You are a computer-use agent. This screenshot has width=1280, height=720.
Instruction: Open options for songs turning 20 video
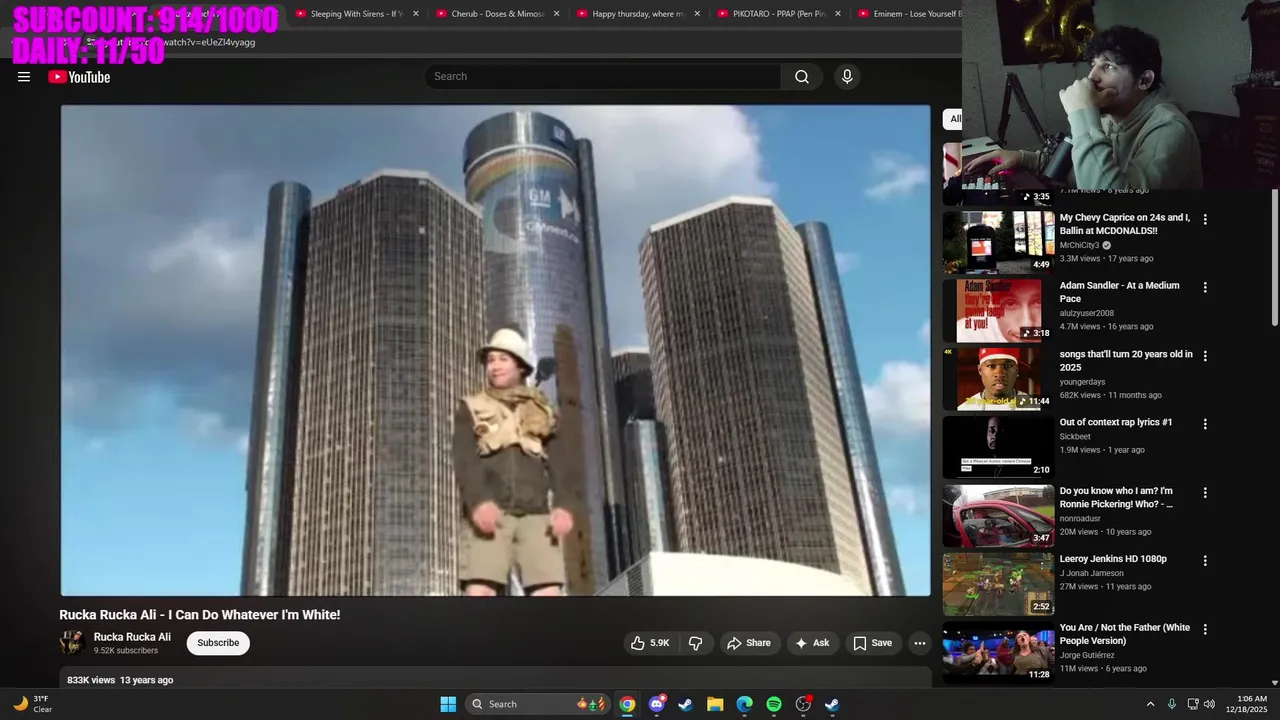coord(1205,356)
